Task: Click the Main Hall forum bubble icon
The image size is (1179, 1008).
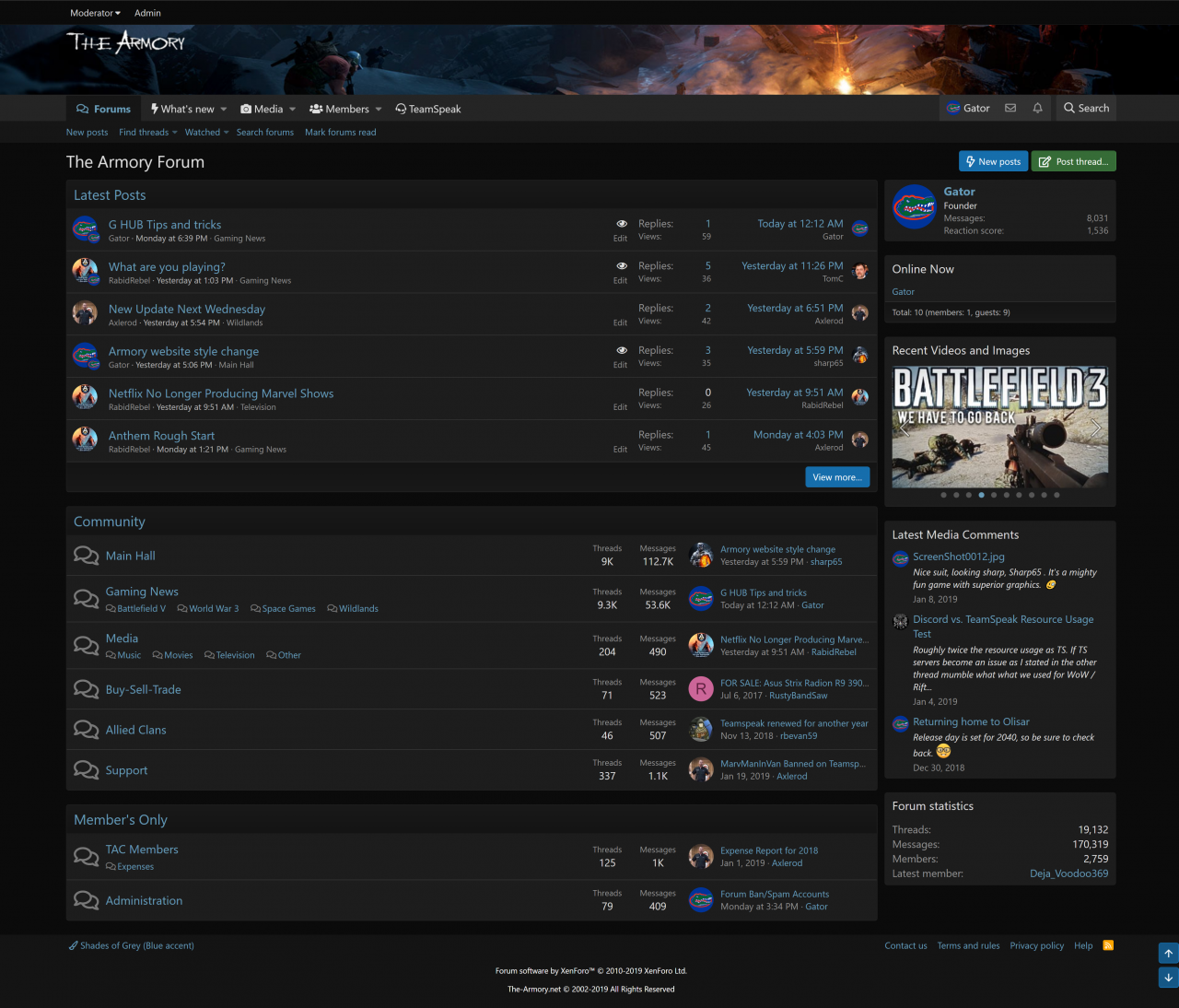Action: point(86,556)
